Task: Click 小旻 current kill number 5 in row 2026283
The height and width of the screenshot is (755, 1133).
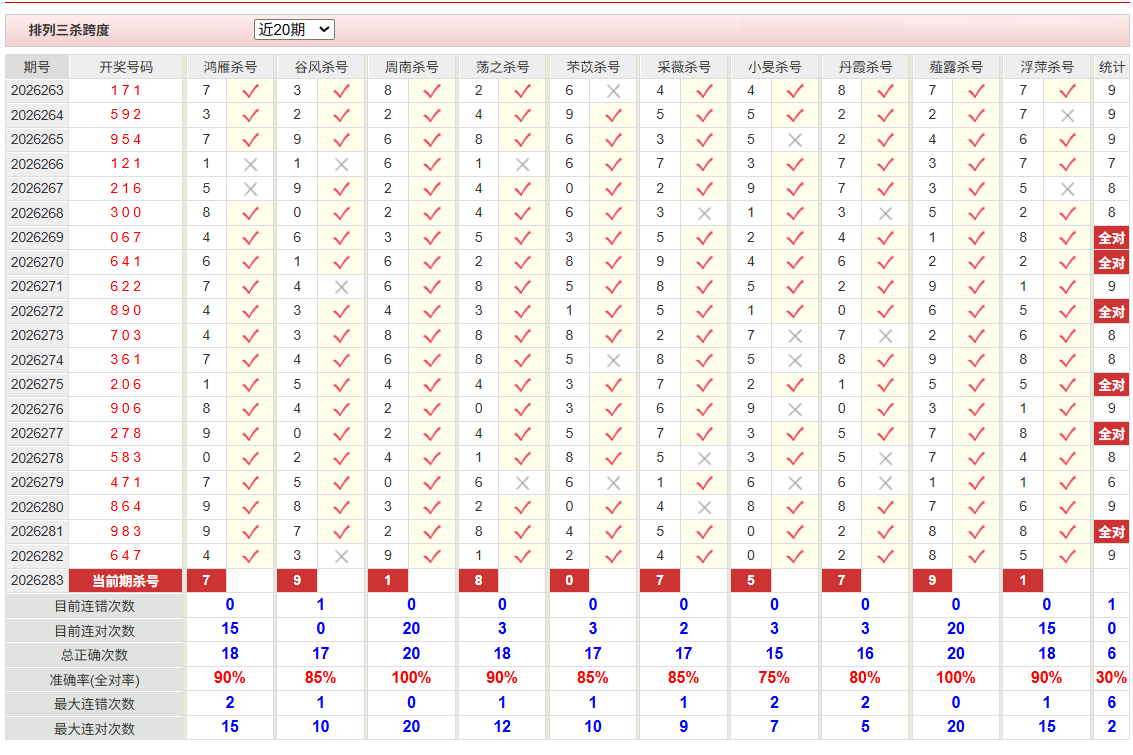Action: tap(751, 580)
